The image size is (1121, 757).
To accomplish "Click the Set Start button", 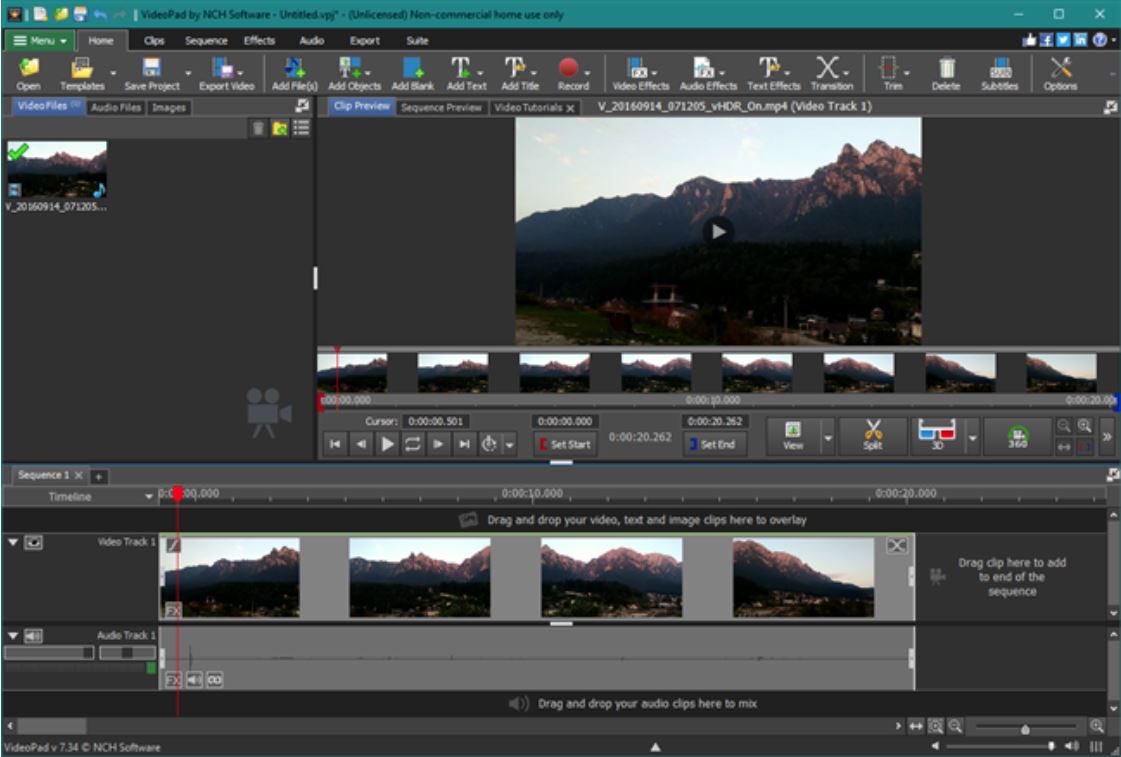I will (565, 444).
